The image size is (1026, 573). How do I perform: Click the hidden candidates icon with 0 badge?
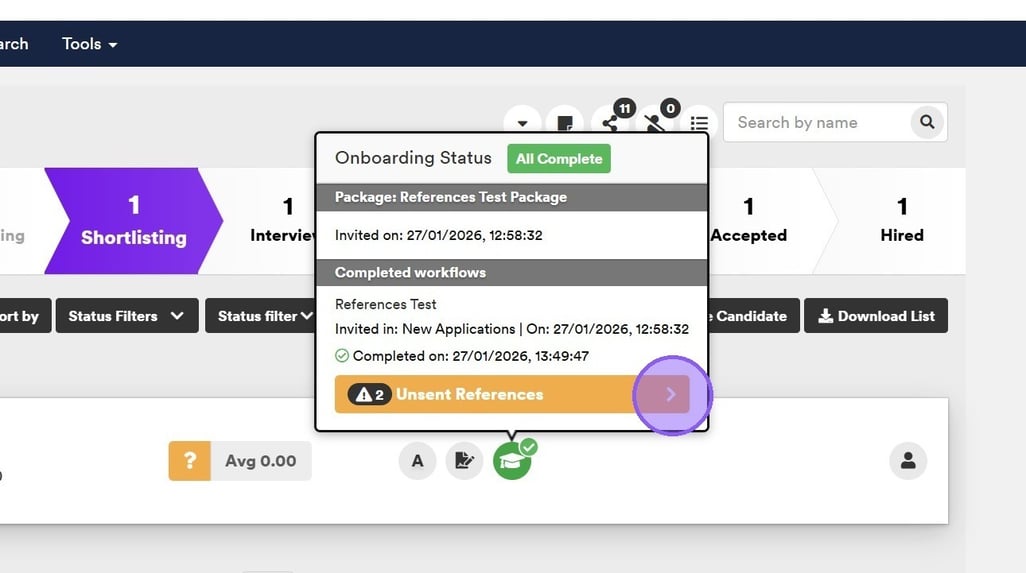655,123
